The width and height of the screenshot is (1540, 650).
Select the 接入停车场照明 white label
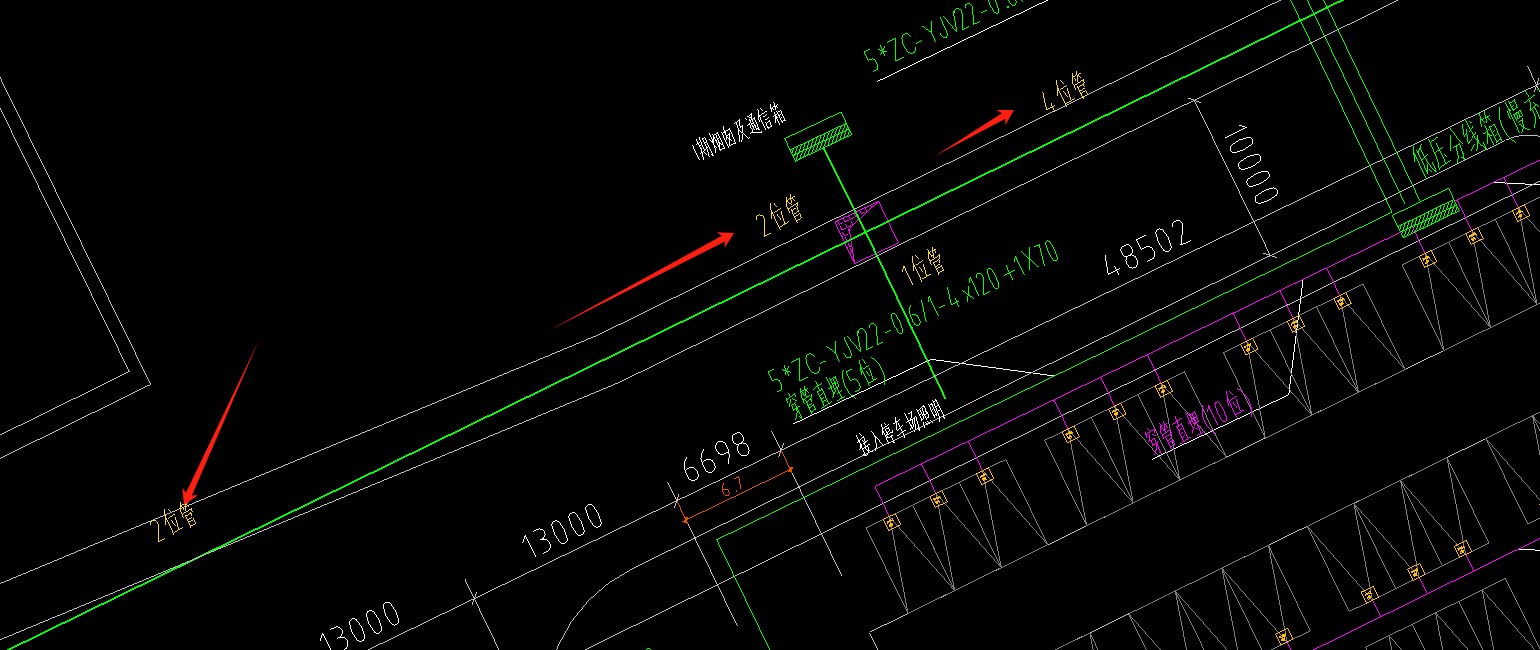click(x=900, y=427)
